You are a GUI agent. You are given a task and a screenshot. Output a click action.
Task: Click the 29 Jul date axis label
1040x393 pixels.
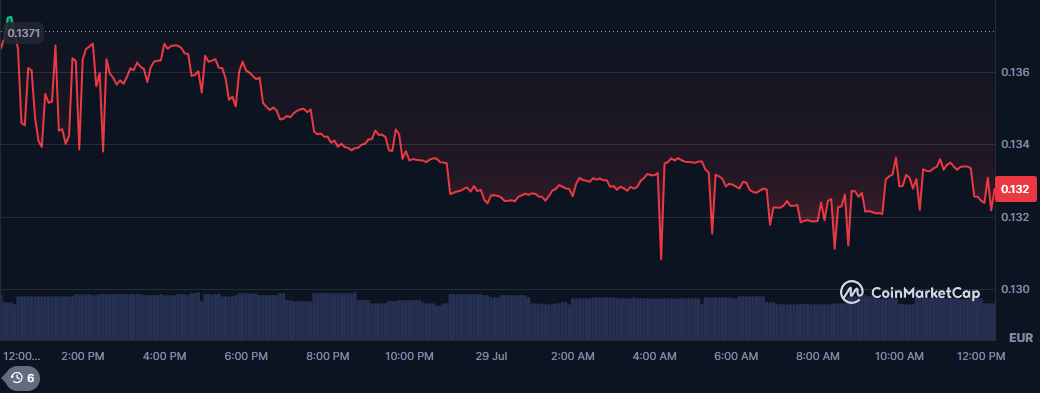point(491,357)
